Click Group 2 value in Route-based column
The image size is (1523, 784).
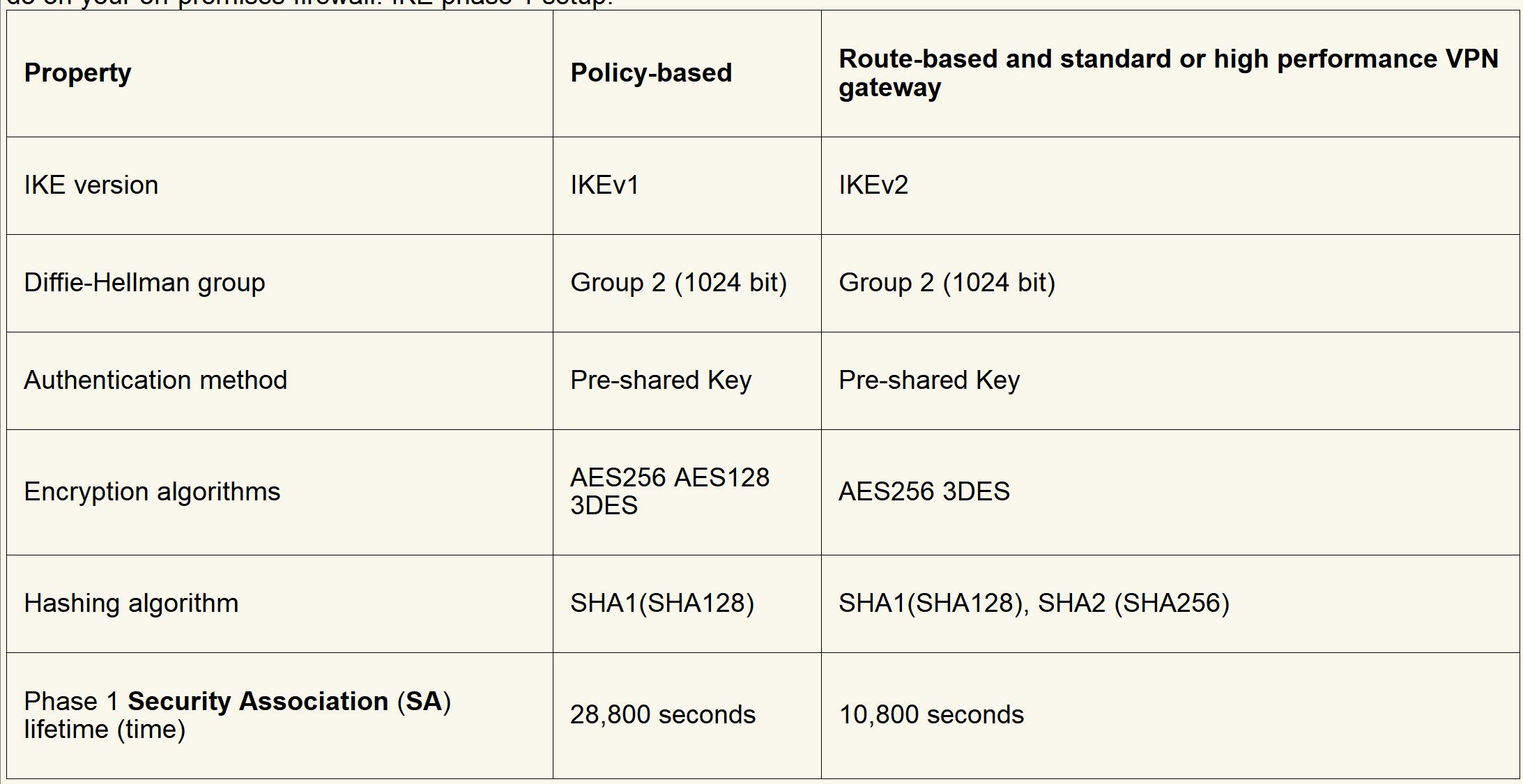click(x=947, y=283)
